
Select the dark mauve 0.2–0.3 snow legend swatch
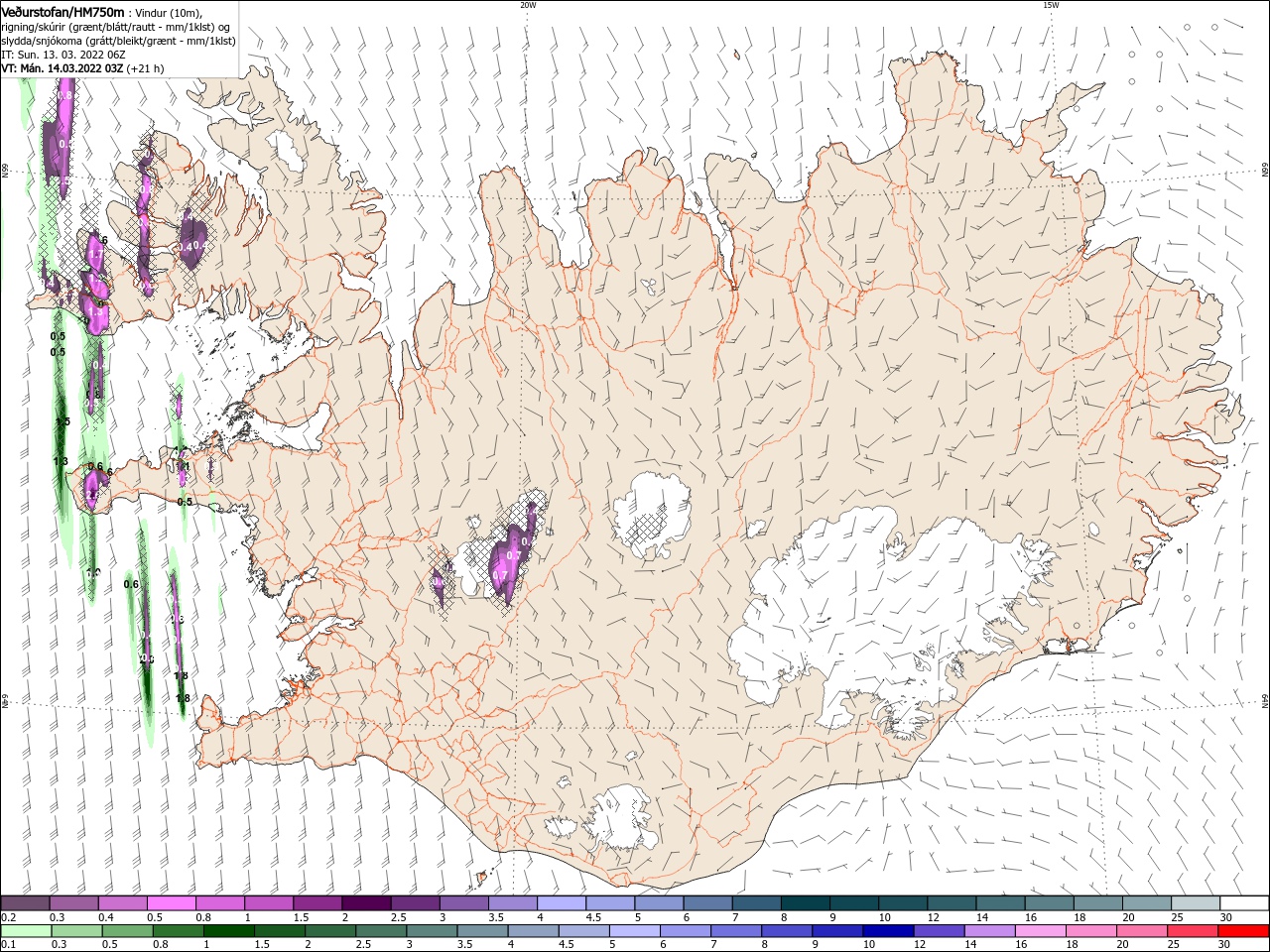point(25,903)
